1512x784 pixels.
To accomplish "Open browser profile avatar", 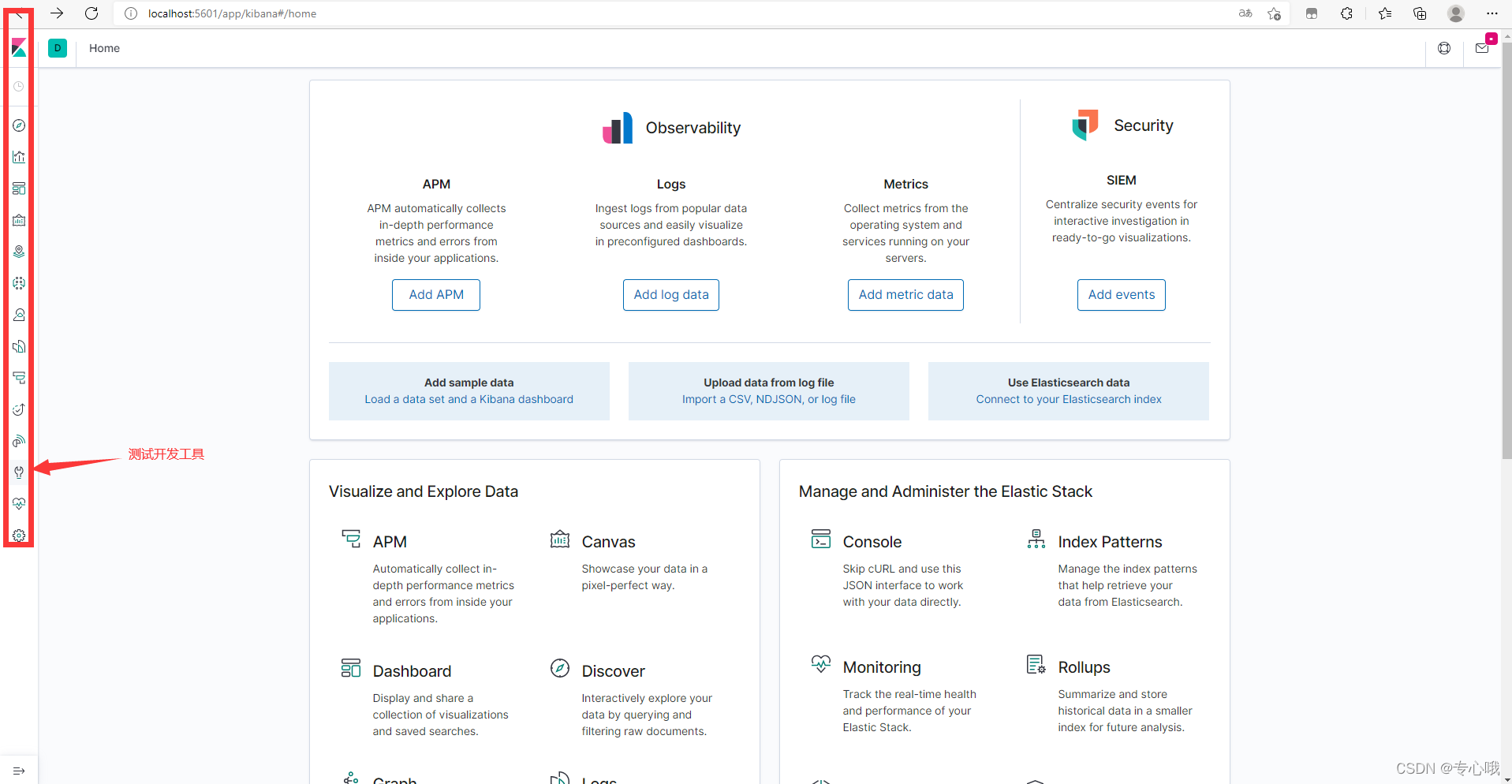I will click(x=1456, y=13).
